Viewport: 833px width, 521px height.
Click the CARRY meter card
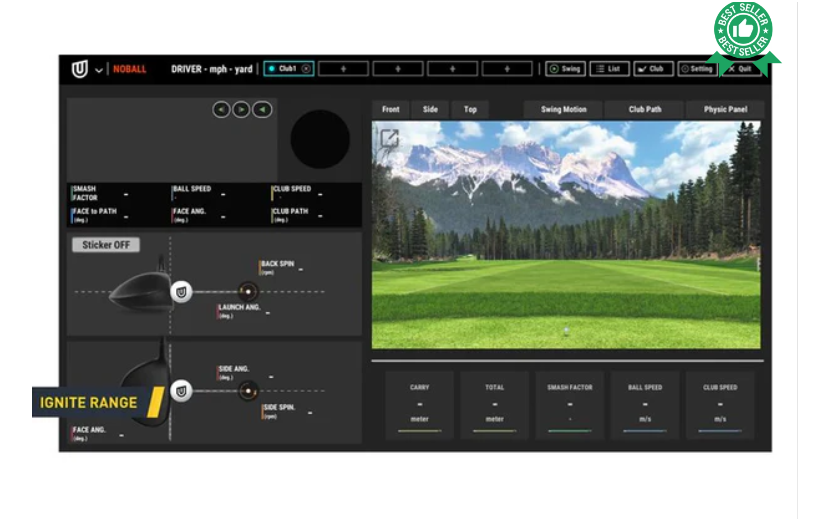[419, 405]
